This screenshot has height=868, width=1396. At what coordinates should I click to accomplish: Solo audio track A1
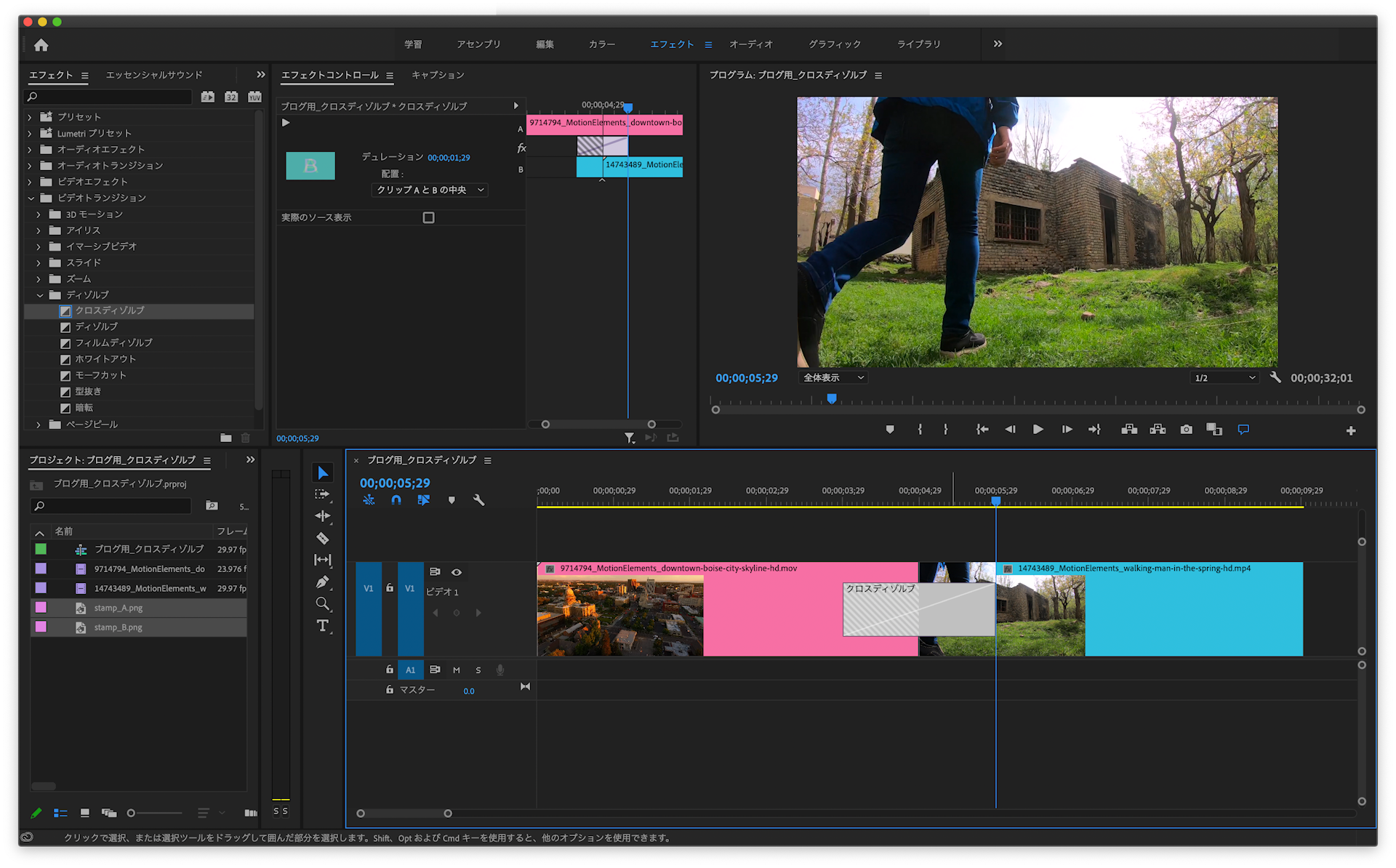pos(478,670)
